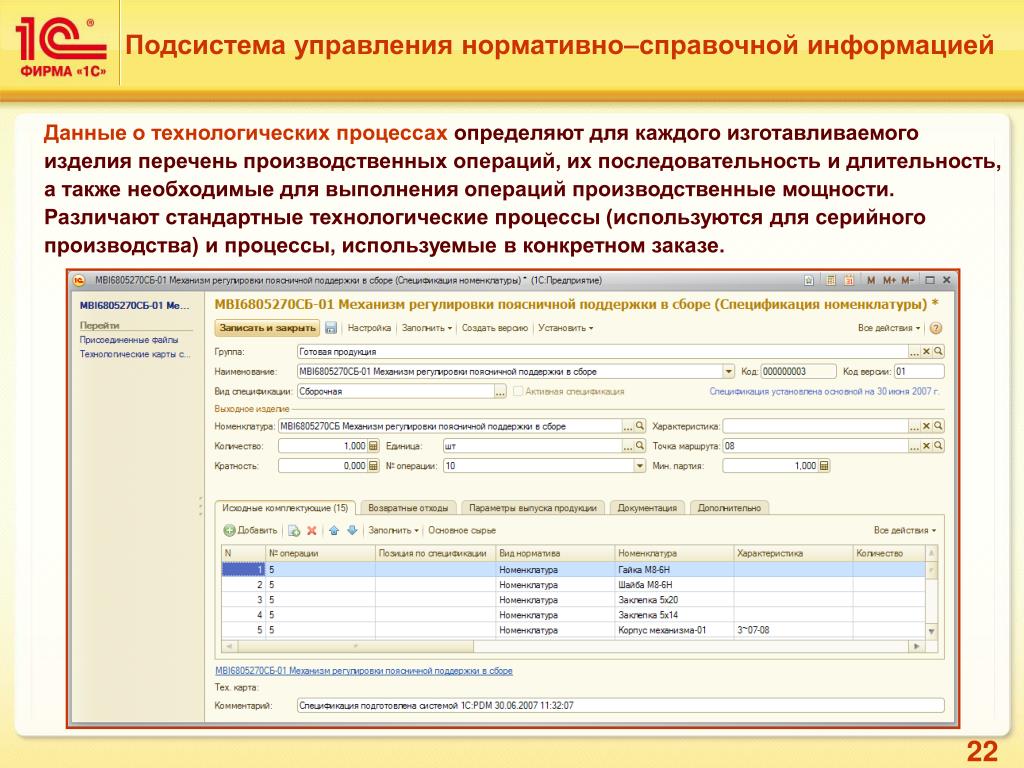
Task: Open the underlined MBI6805270СБ-01 link below the table
Action: click(364, 671)
